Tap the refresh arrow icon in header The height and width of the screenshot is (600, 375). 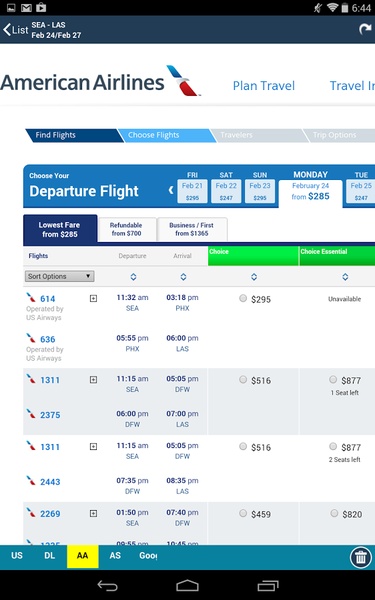click(365, 29)
